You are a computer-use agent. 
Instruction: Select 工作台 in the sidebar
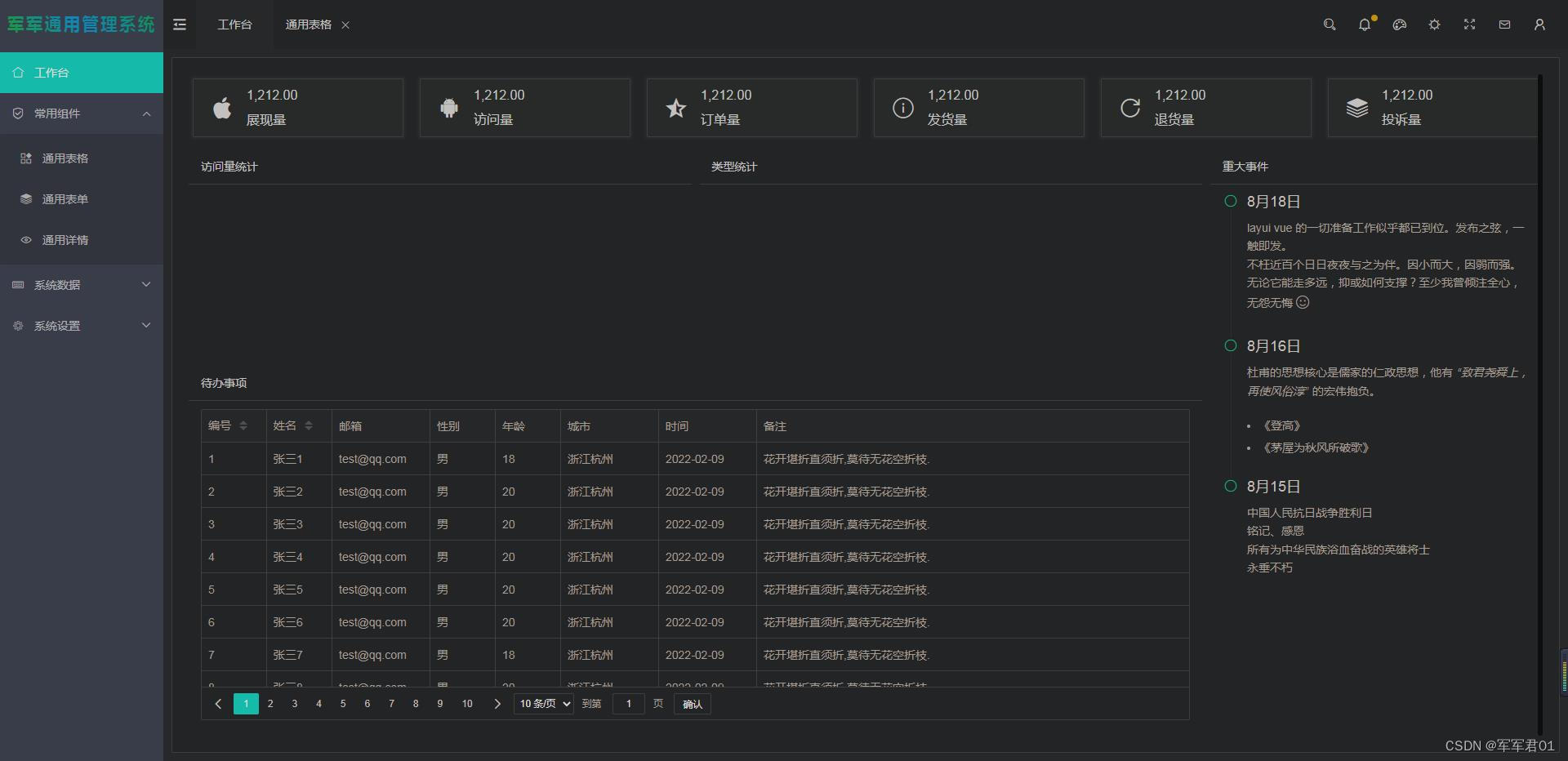point(82,73)
